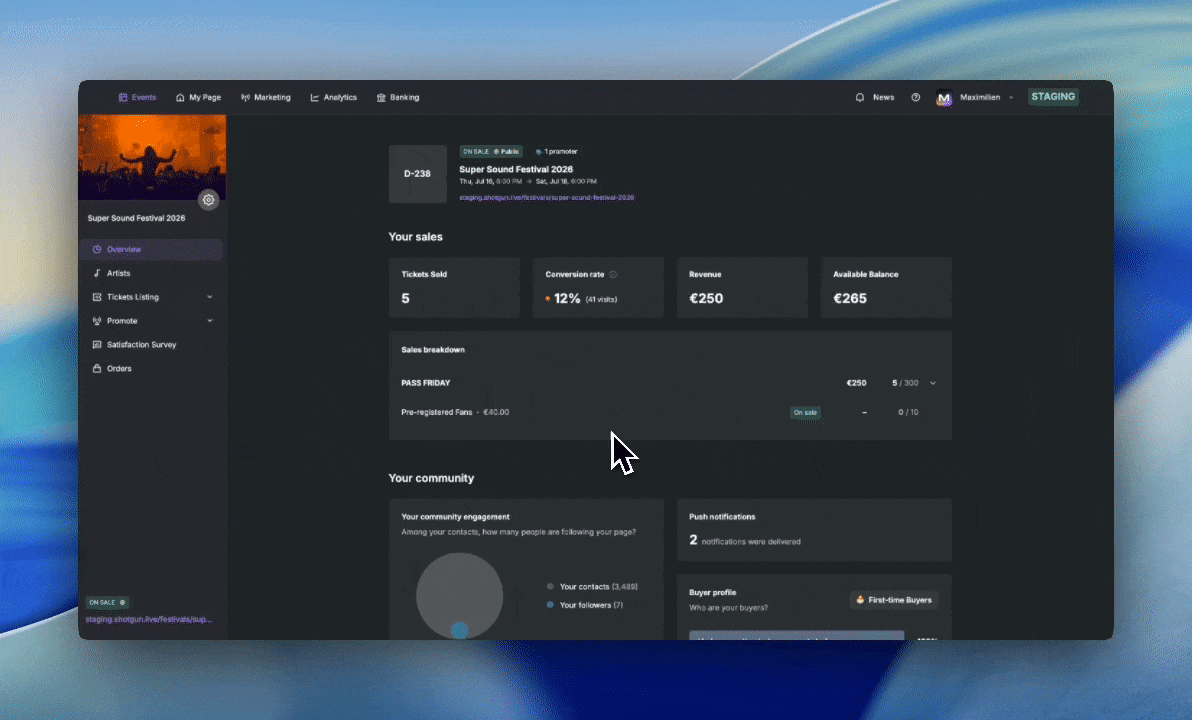
Task: Open the Analytics section
Action: pos(334,97)
